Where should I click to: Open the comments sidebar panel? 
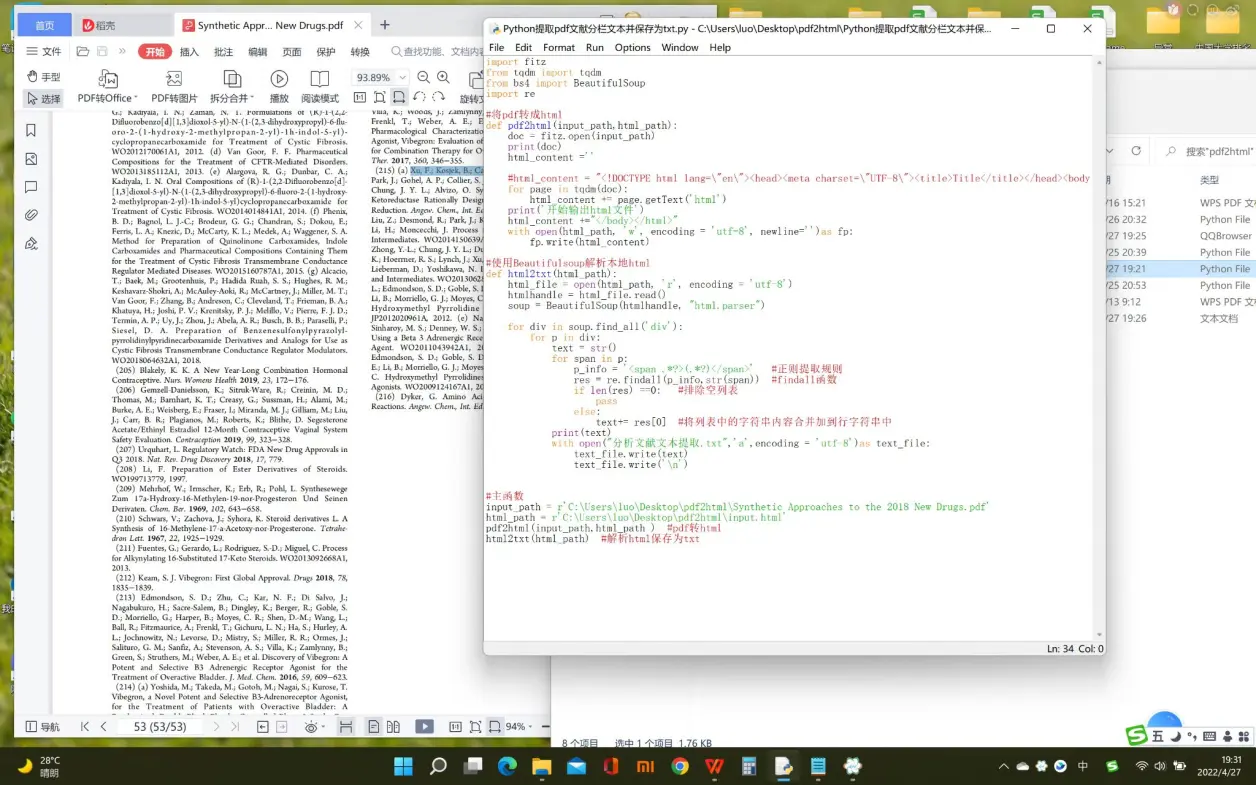click(31, 187)
